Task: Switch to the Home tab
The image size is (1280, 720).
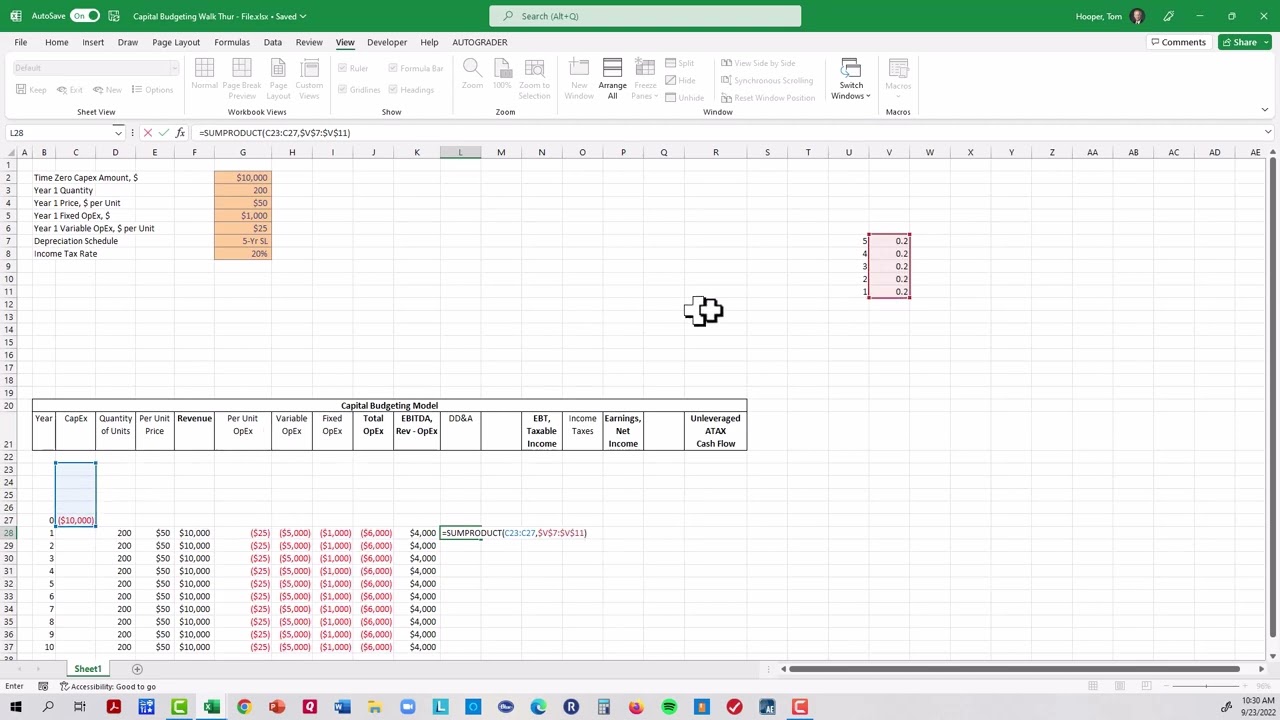Action: (x=56, y=42)
